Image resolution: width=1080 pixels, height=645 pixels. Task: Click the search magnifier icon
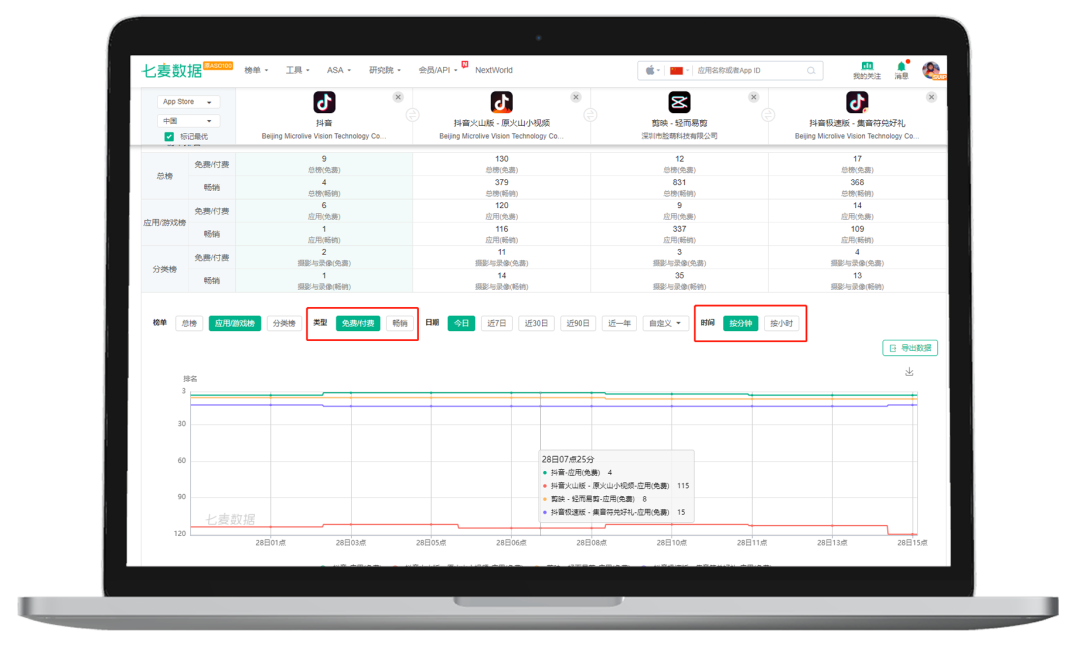coord(811,70)
